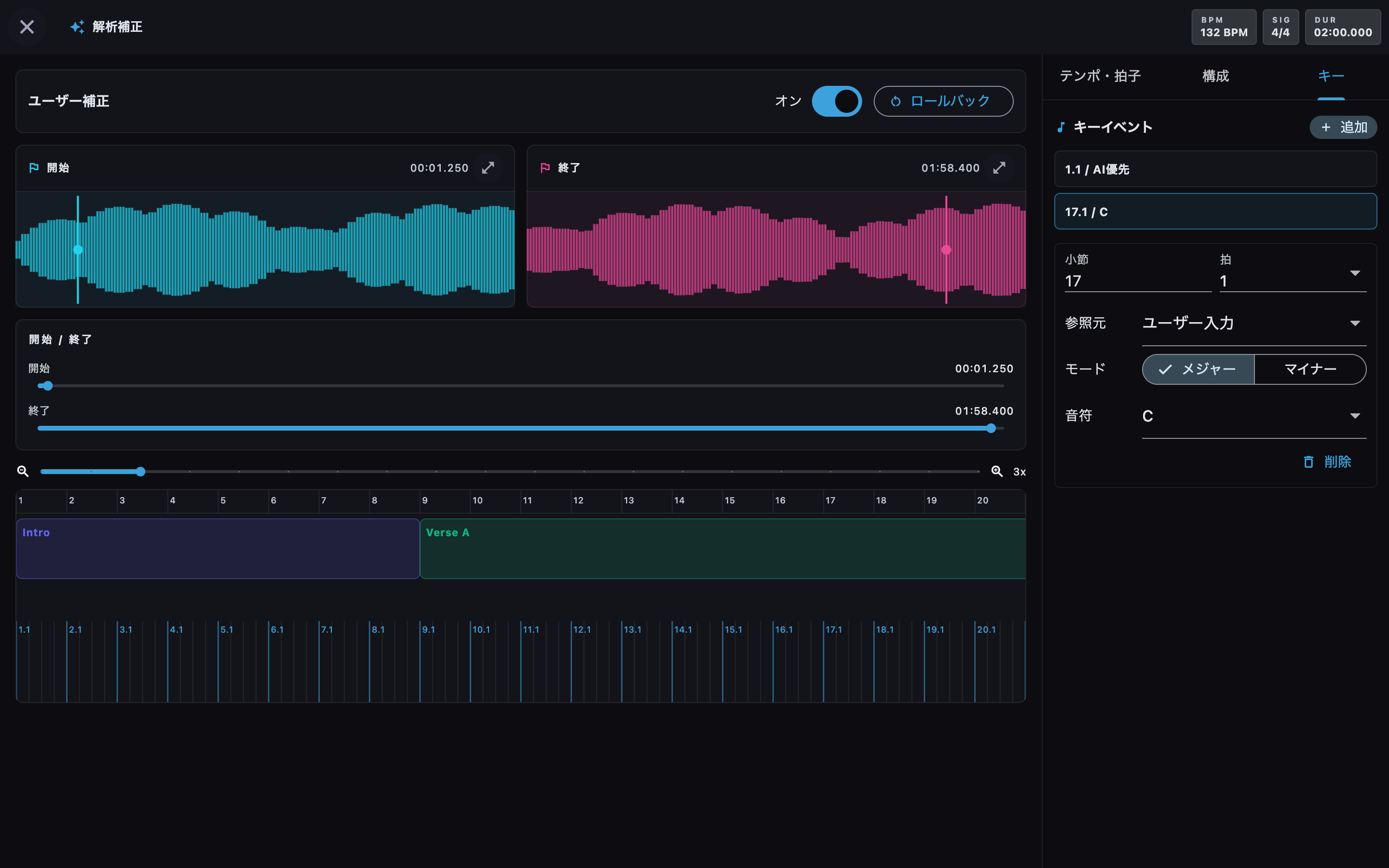Image resolution: width=1389 pixels, height=868 pixels.
Task: Click the zoom slider handle
Action: coord(141,471)
